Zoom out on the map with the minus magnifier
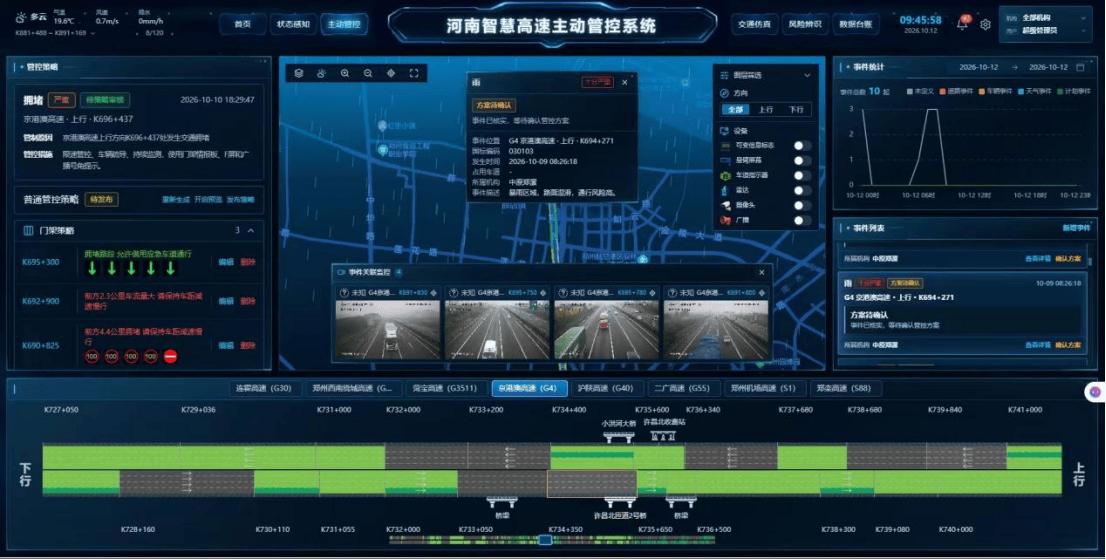The width and height of the screenshot is (1106, 560). 368,73
